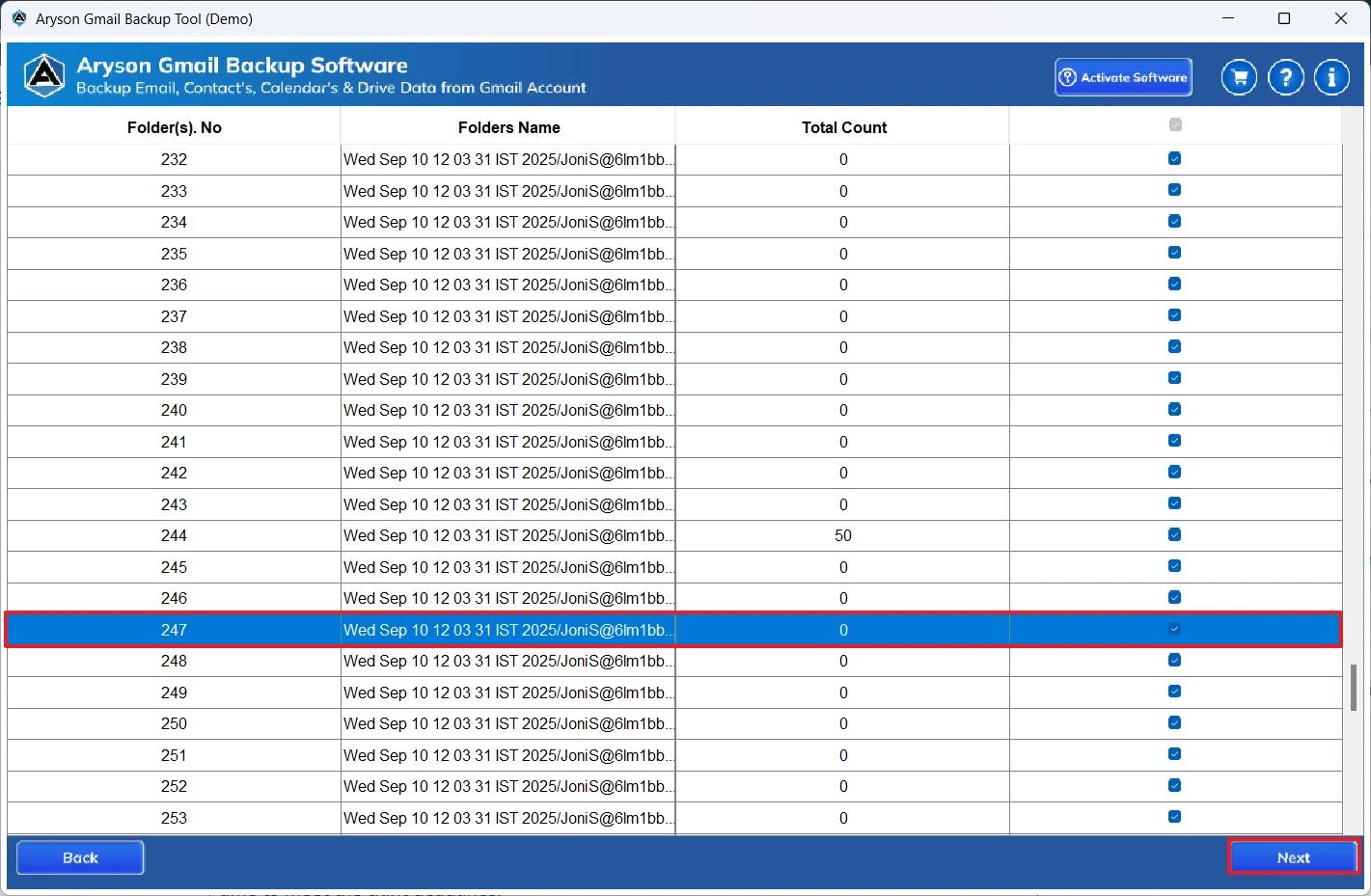Toggle the select-all checkbox in header

pos(1174,124)
